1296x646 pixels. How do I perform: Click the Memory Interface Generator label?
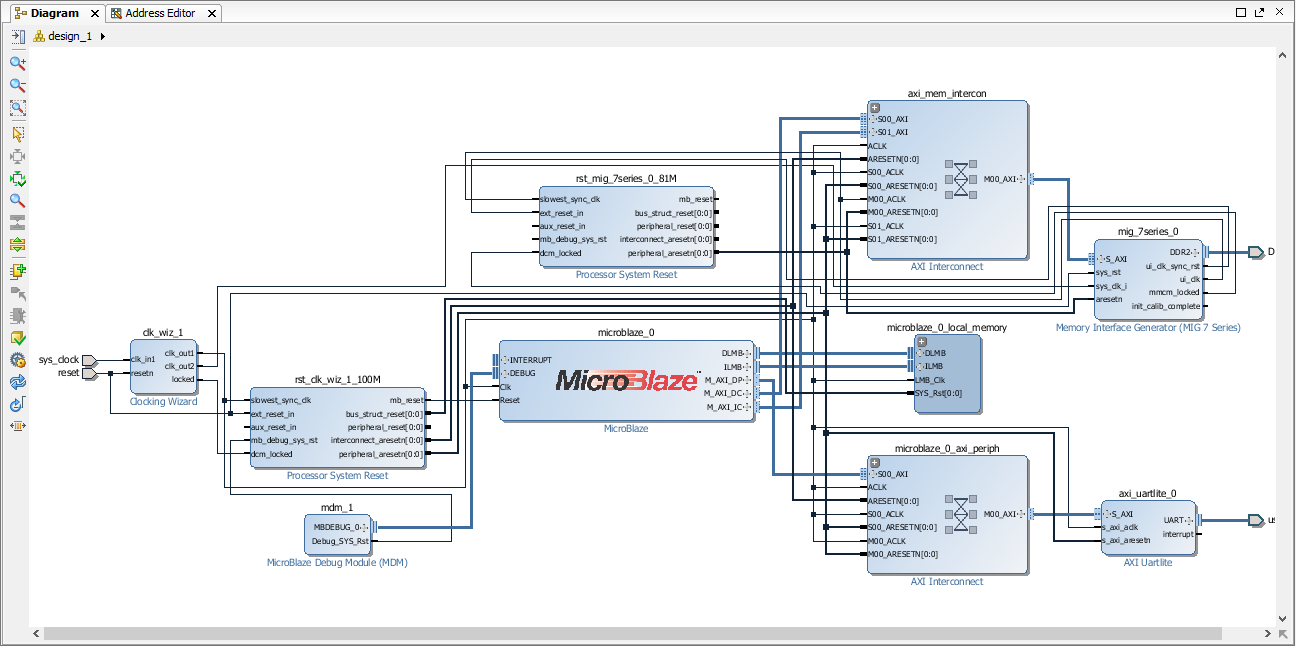1148,328
